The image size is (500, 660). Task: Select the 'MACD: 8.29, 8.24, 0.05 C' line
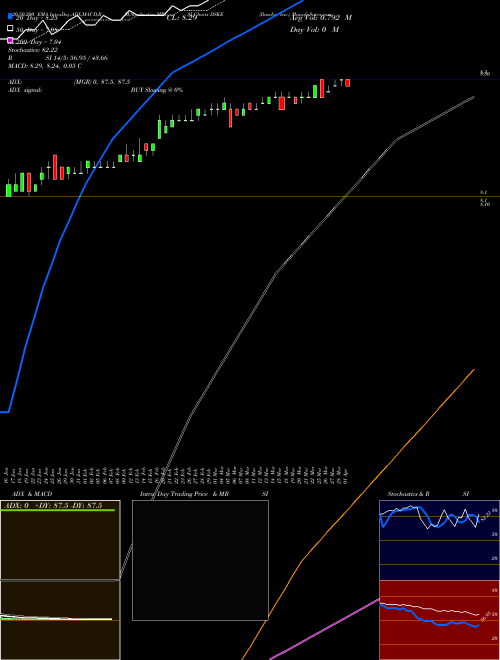pos(45,66)
